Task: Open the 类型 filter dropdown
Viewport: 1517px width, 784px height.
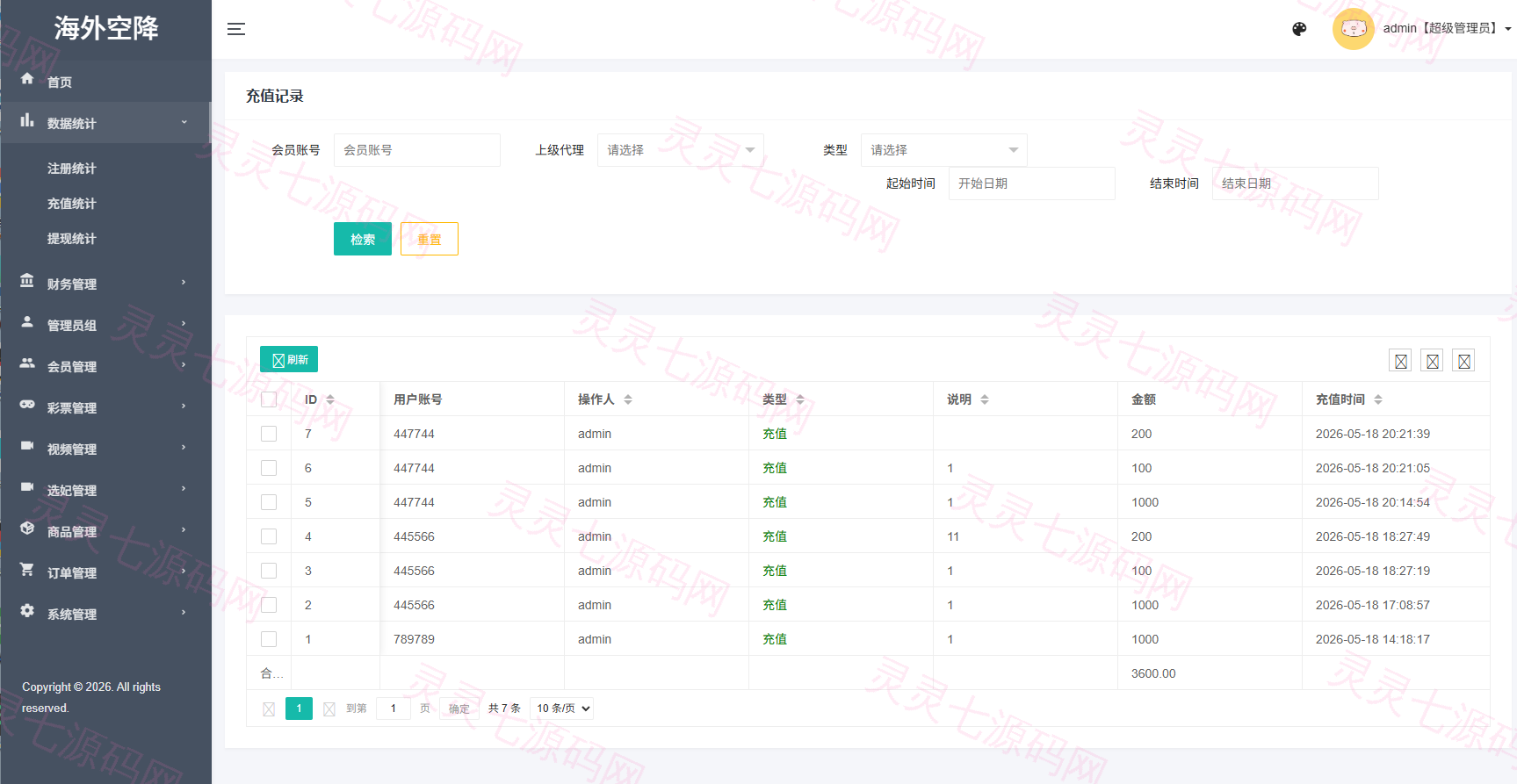Action: [944, 150]
